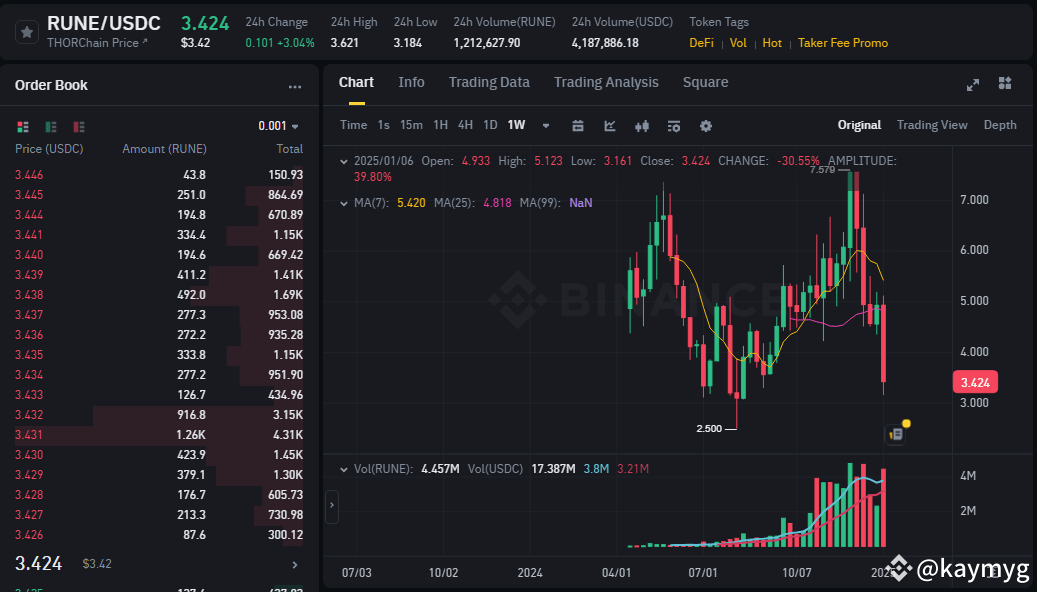Click the Amount (RUNE) column header
1037x592 pixels.
(x=164, y=149)
